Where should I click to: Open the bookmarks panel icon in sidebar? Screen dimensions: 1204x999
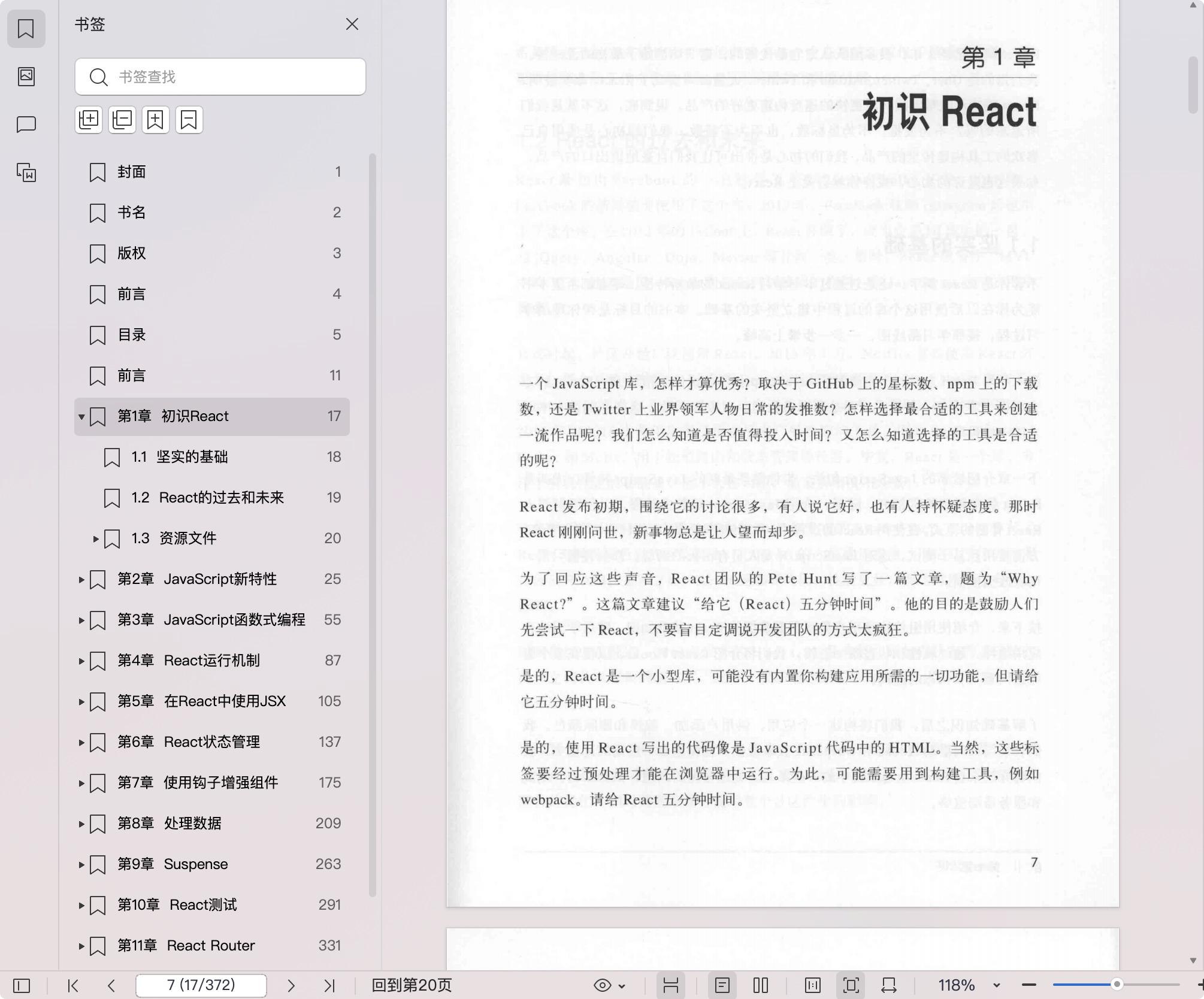pos(26,28)
